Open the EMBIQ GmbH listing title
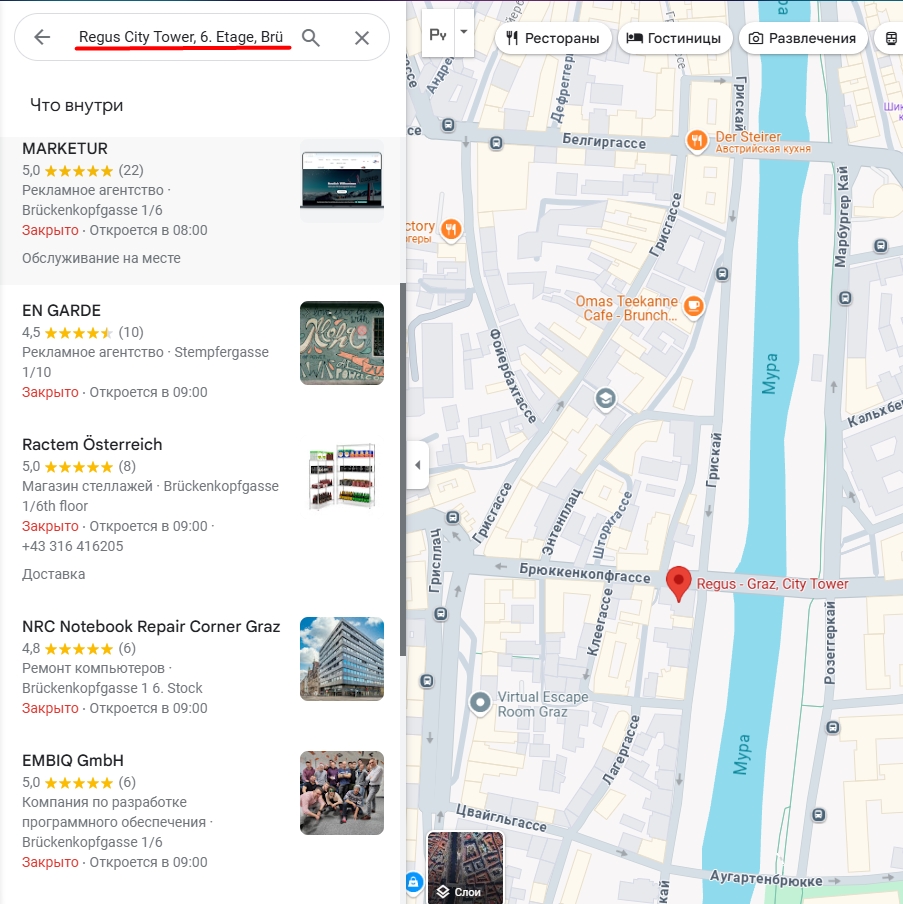 (x=73, y=760)
